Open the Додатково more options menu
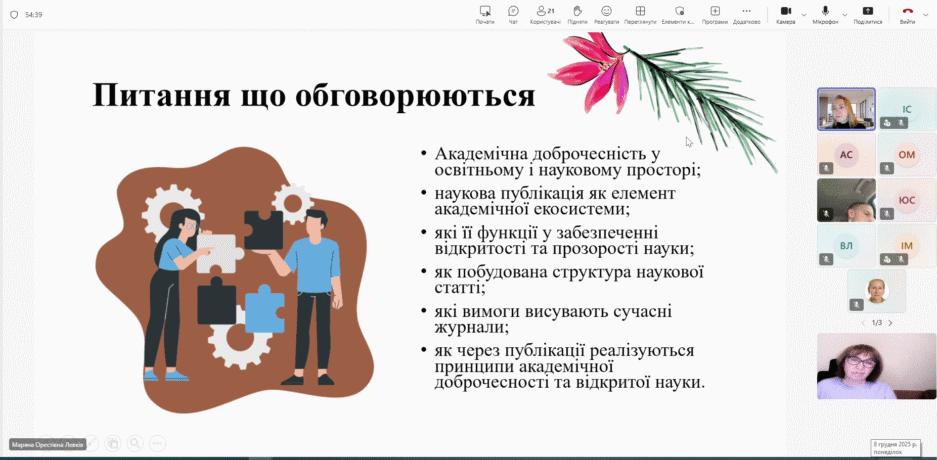This screenshot has height=460, width=937. click(746, 14)
